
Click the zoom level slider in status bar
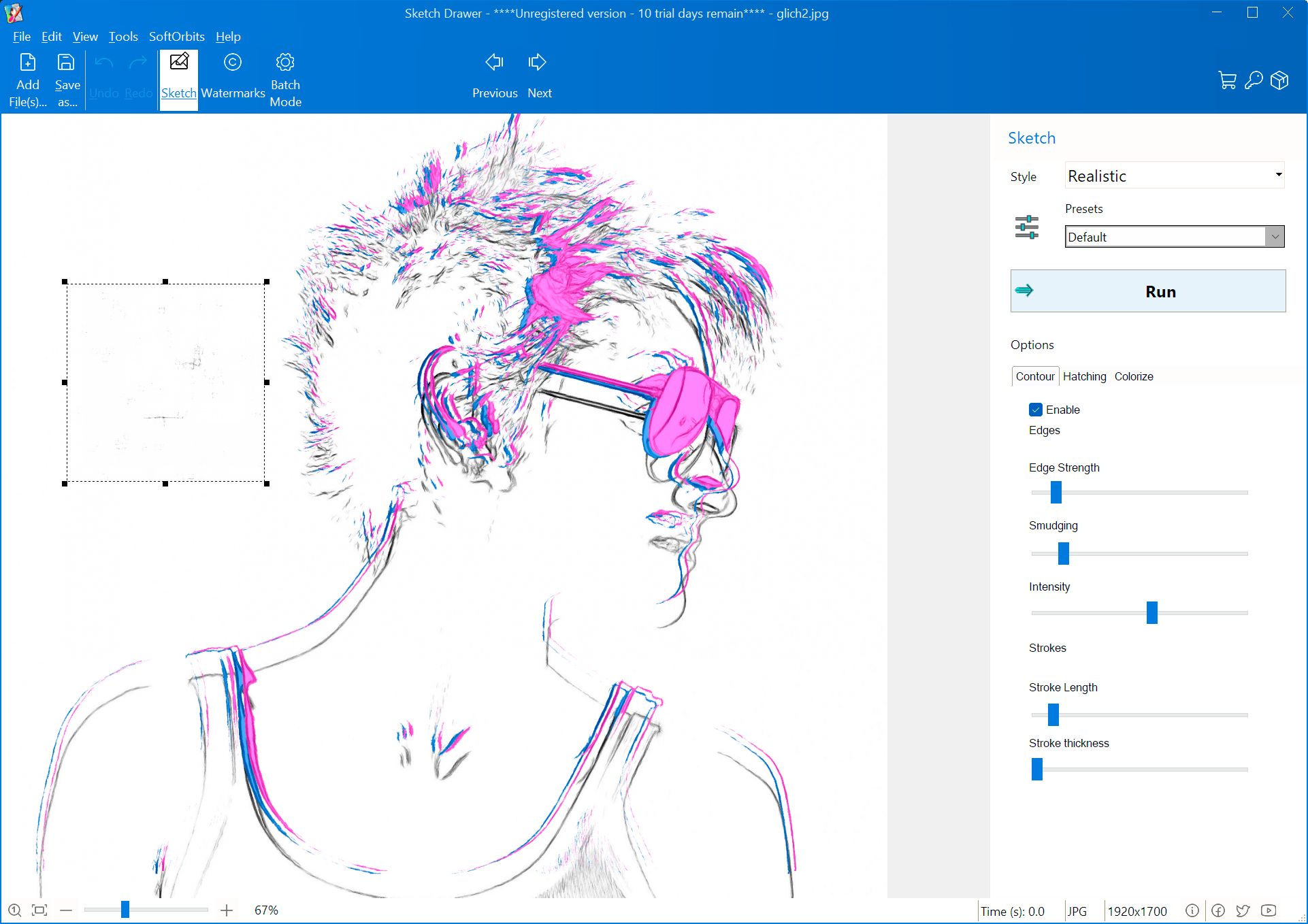pyautogui.click(x=146, y=910)
